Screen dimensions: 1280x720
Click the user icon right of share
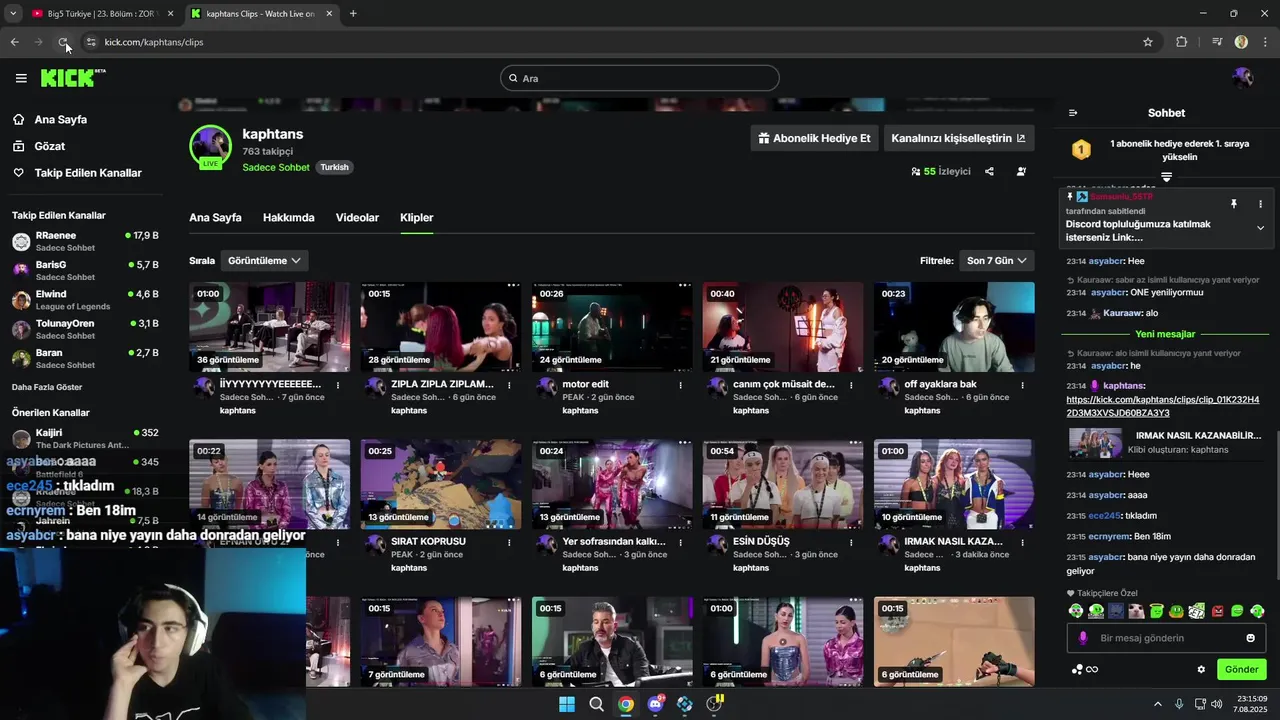click(1021, 171)
